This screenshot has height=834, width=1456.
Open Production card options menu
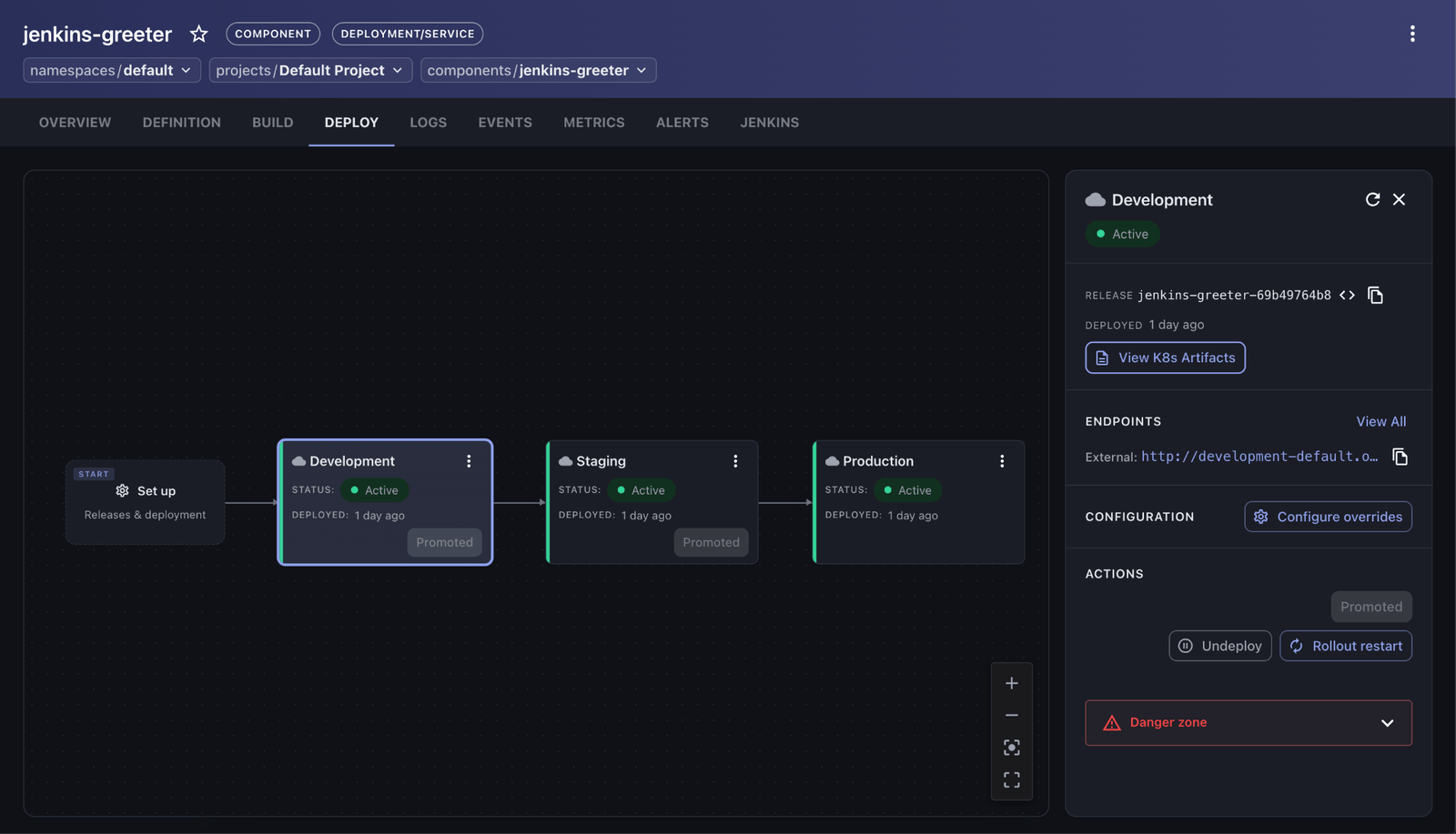(1002, 461)
